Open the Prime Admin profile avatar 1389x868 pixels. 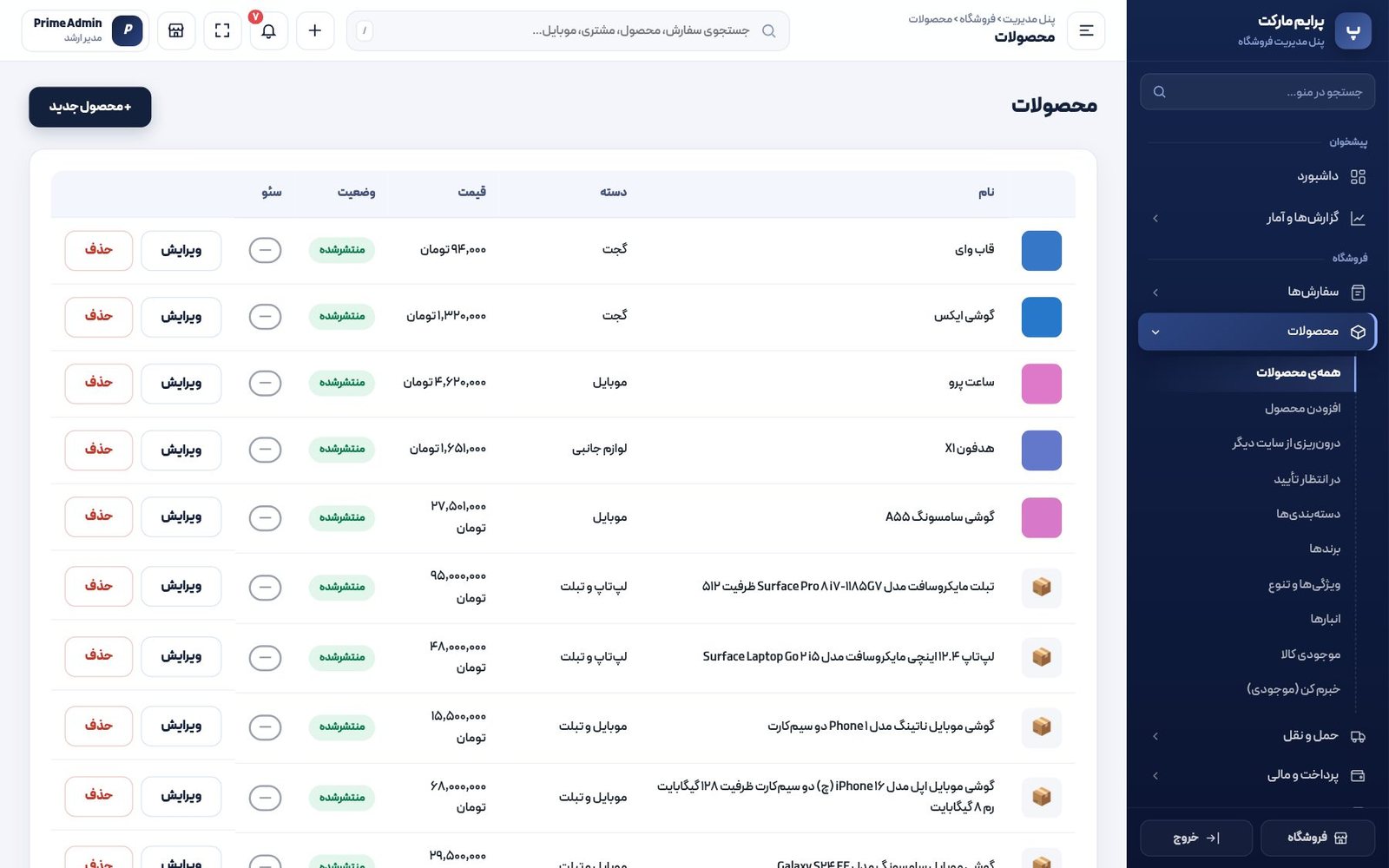click(128, 30)
